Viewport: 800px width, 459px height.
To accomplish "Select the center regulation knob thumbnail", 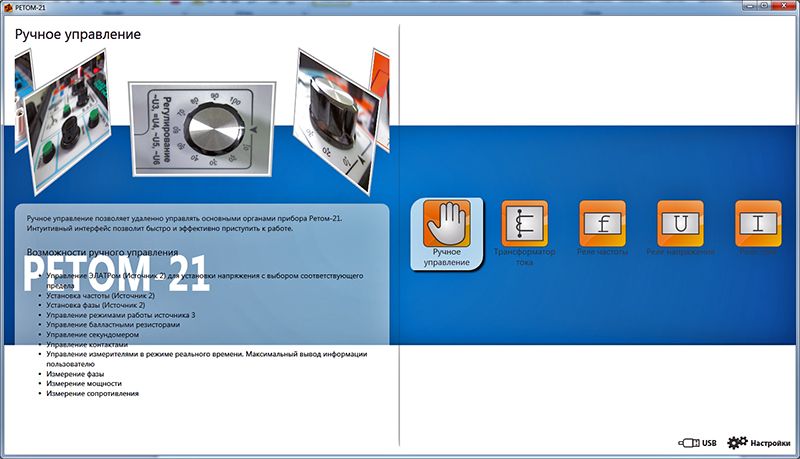I will point(204,129).
